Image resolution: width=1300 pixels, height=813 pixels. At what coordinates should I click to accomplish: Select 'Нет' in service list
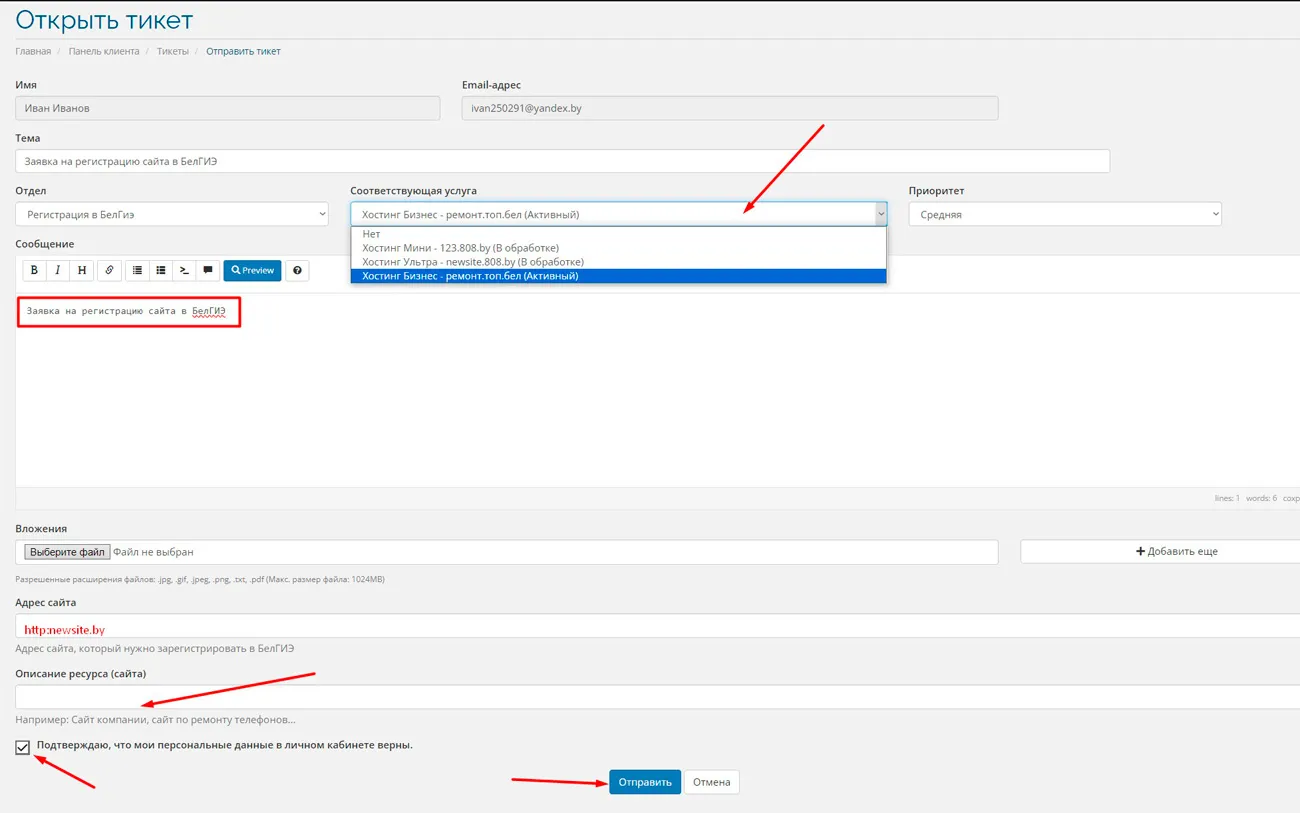click(x=618, y=234)
